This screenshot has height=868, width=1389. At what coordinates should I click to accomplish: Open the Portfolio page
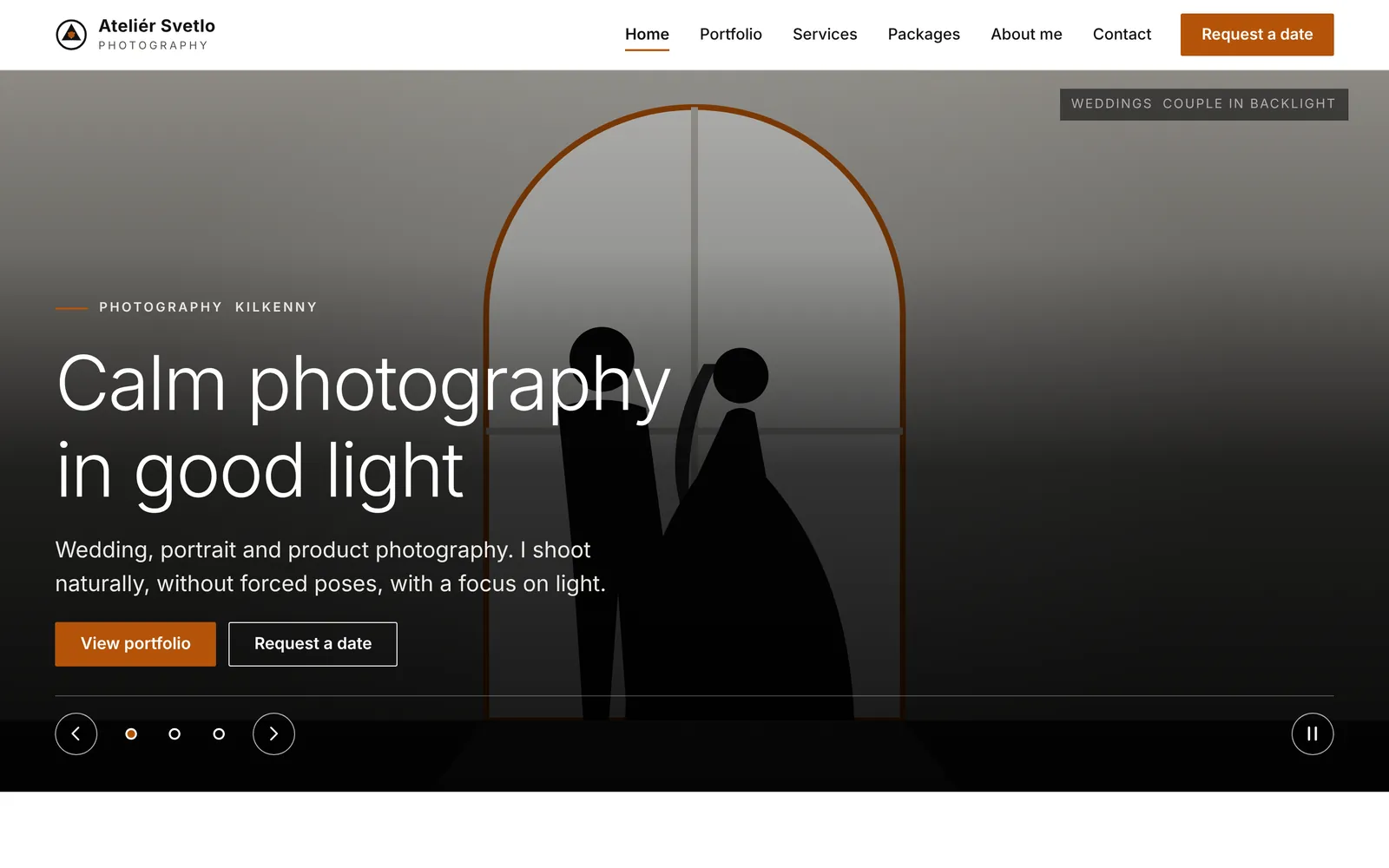click(731, 35)
